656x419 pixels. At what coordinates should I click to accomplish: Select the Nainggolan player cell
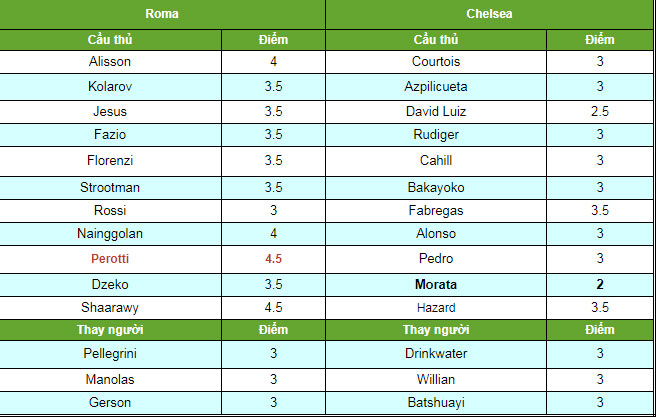tap(110, 234)
